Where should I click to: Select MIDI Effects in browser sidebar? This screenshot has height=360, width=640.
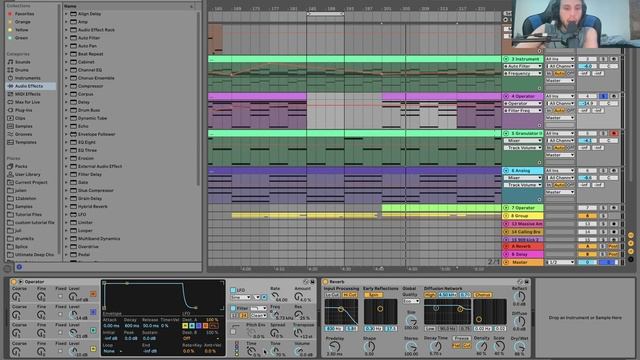pyautogui.click(x=27, y=94)
